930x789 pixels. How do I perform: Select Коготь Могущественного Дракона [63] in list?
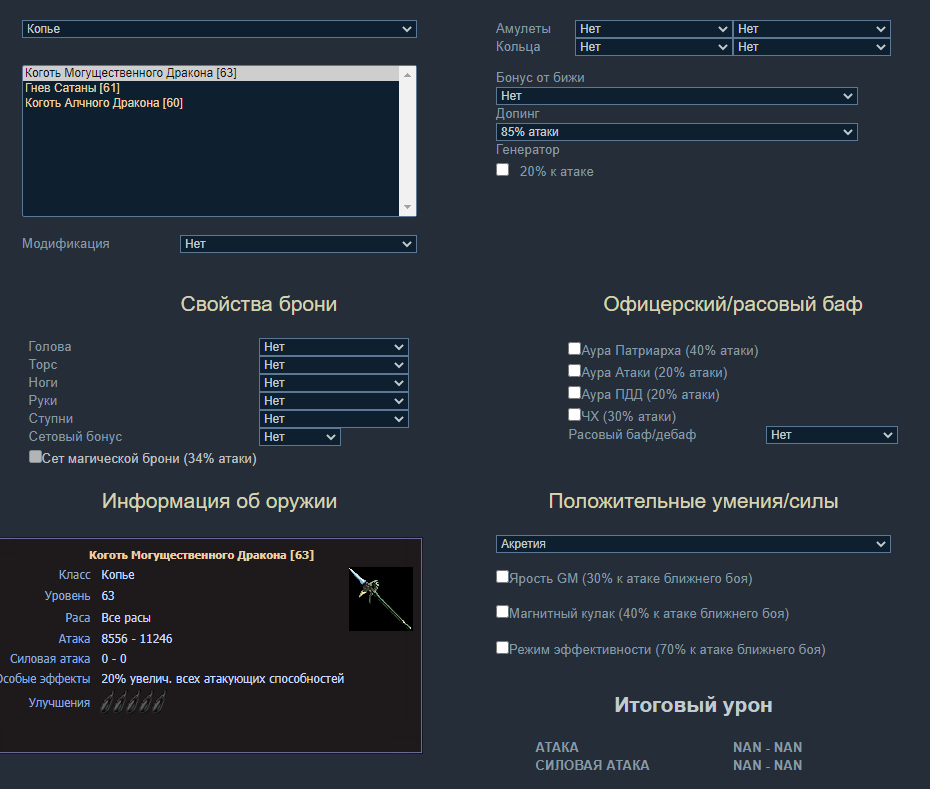[211, 73]
